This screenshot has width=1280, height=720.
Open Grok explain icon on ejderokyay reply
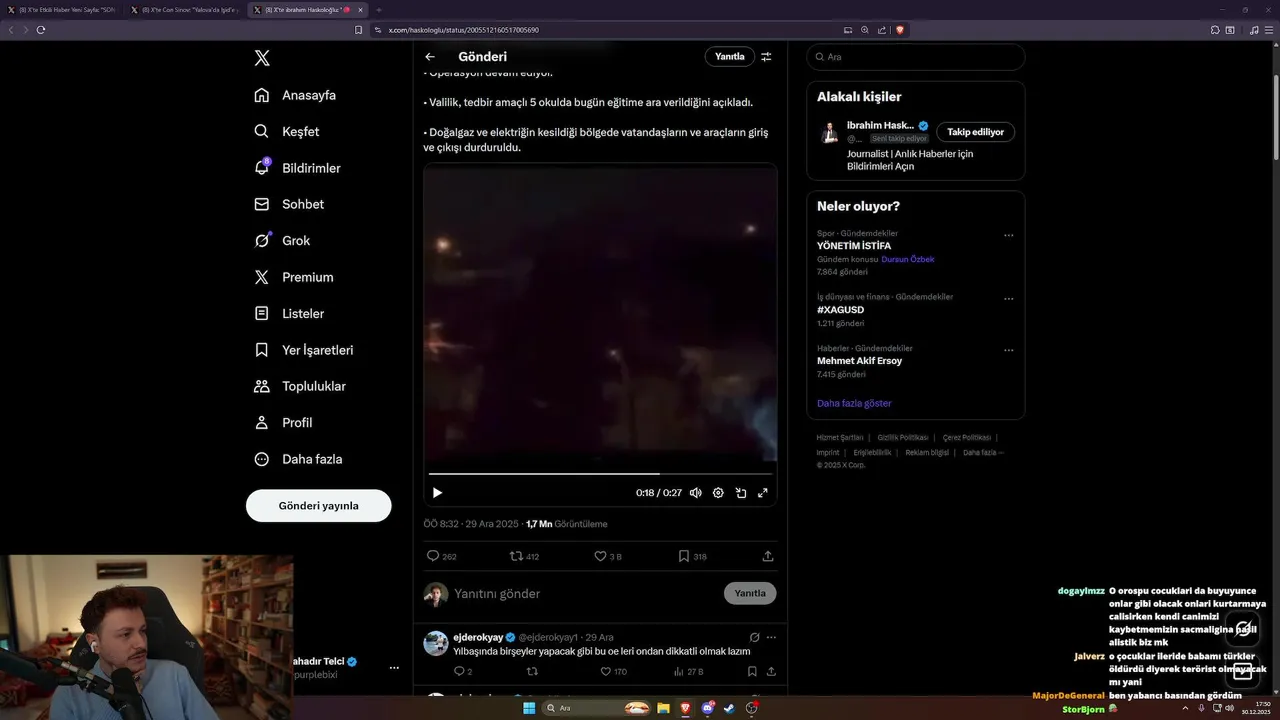tap(755, 637)
